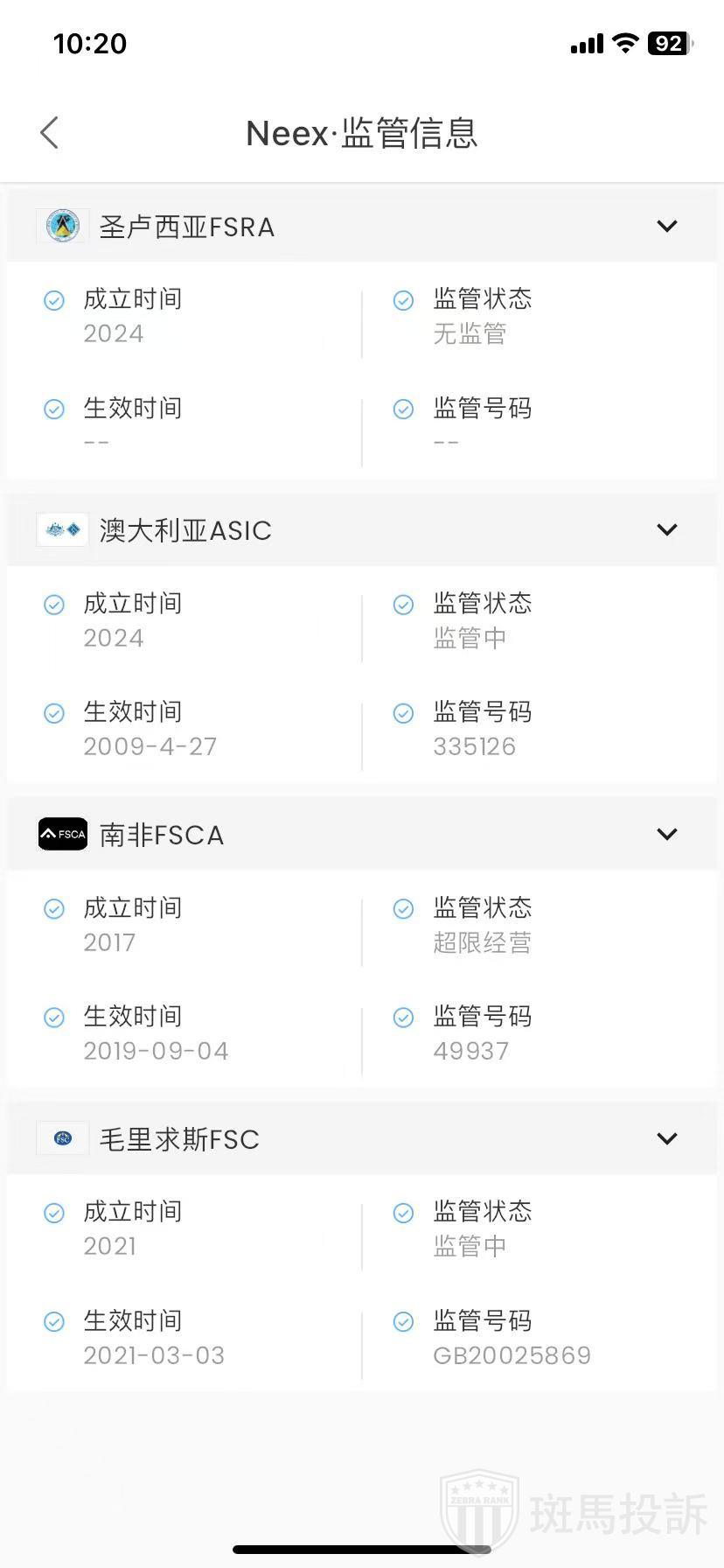Select the 毛里求斯FSC section header title
Viewport: 724px width, 1568px height.
tap(179, 1139)
